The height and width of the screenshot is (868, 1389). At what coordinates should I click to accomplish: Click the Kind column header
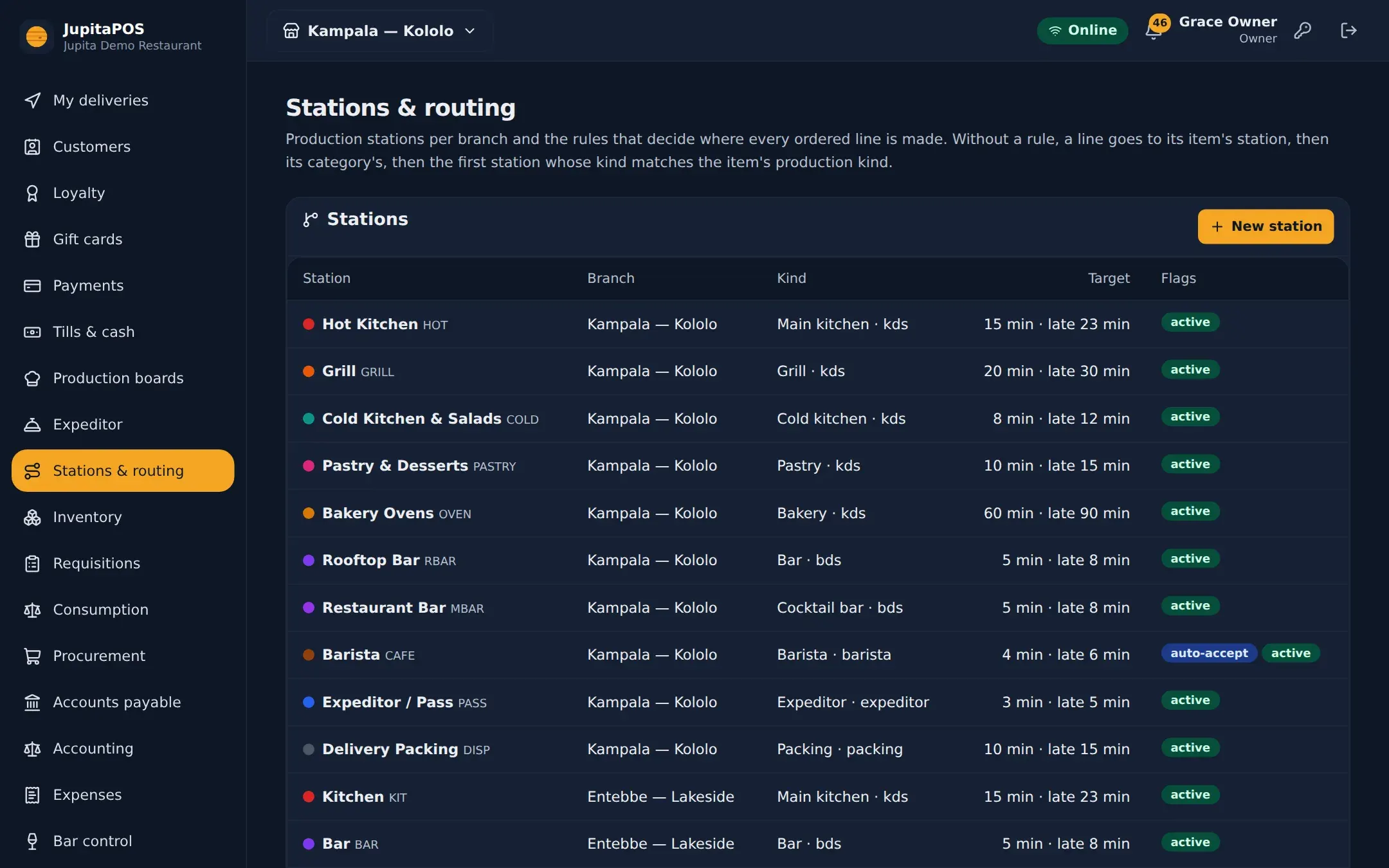791,278
